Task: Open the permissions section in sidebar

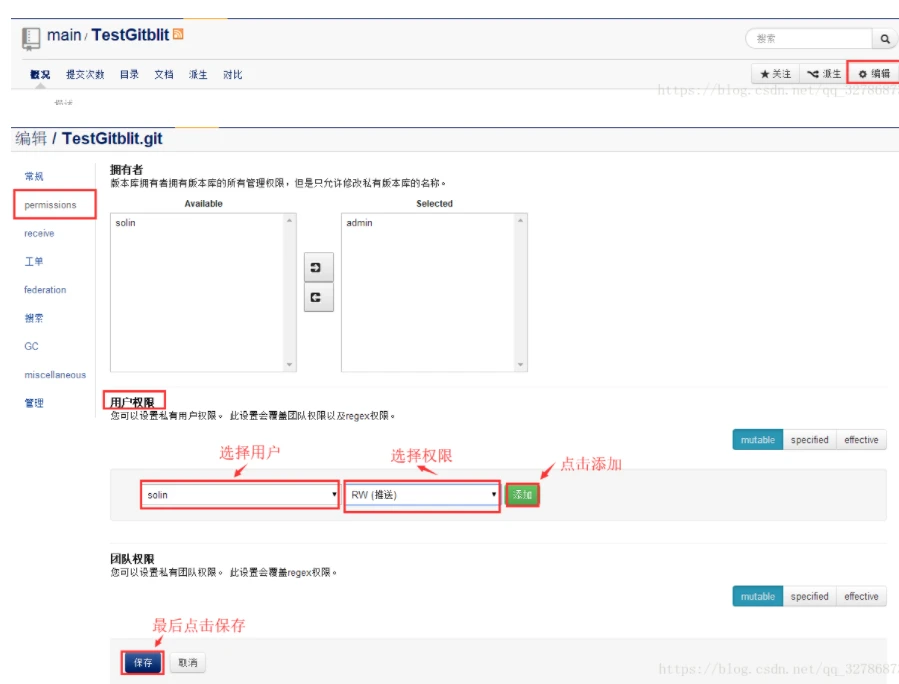Action: 51,205
